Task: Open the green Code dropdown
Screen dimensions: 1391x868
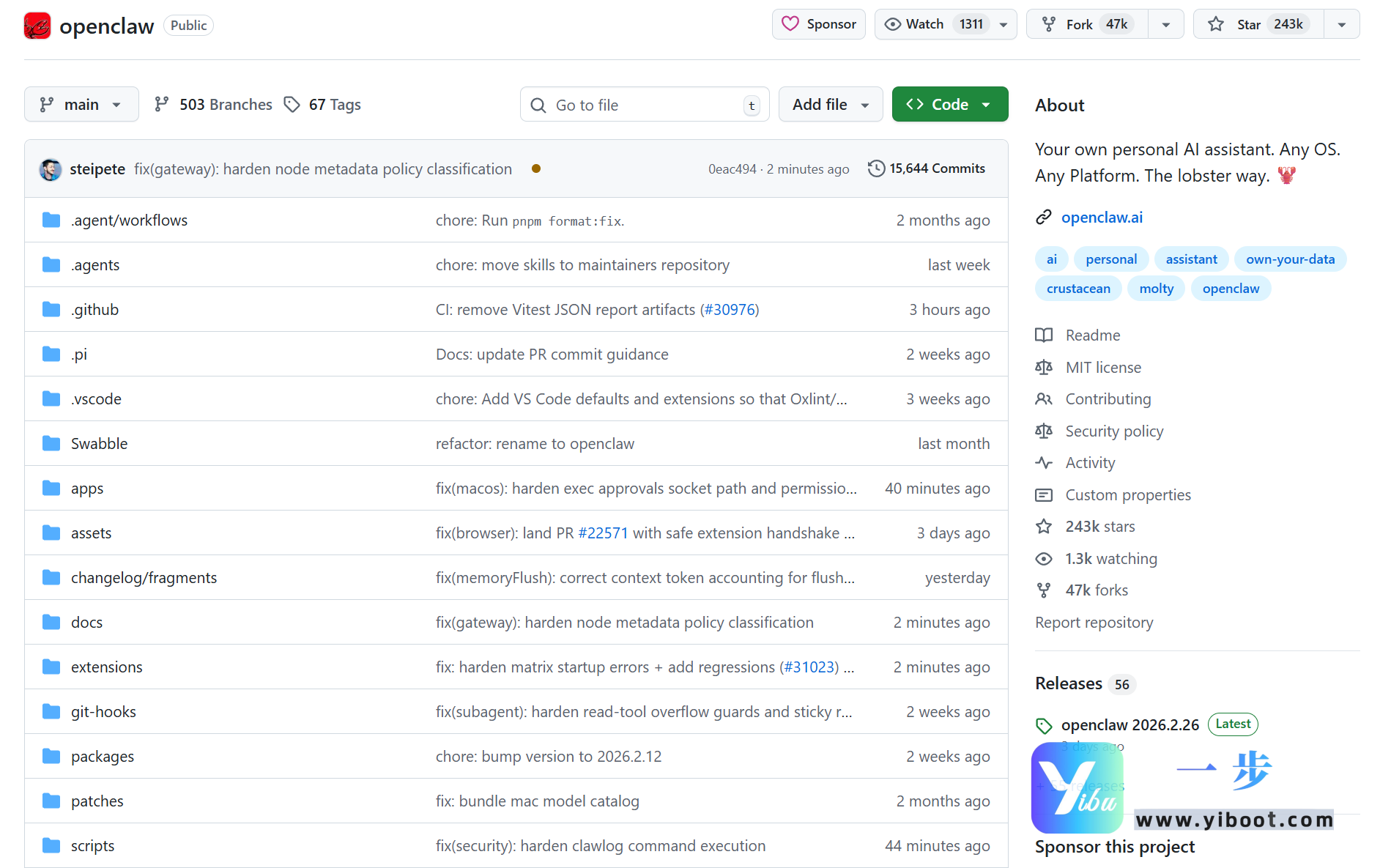Action: tap(949, 105)
